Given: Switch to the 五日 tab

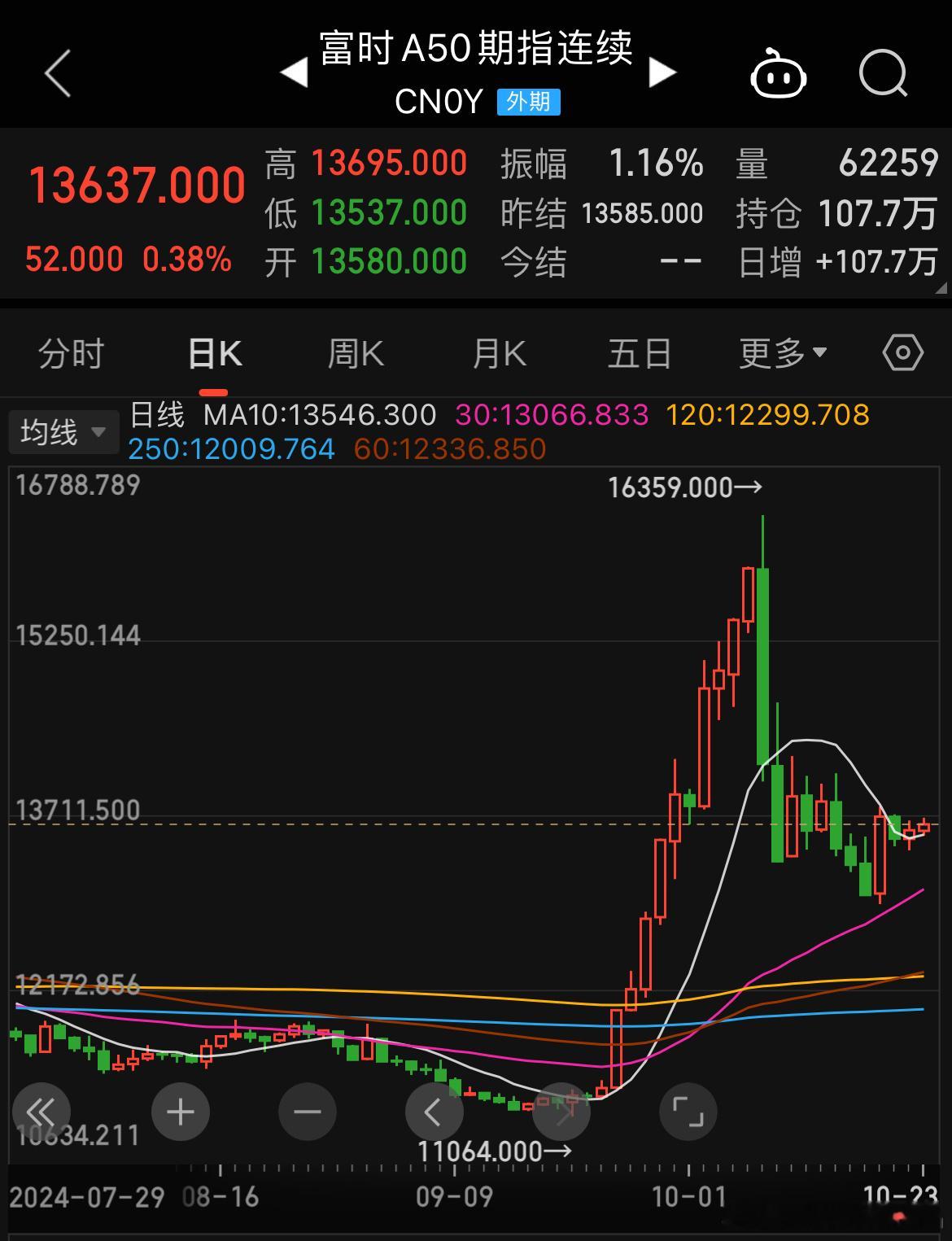Looking at the screenshot, I should 640,353.
